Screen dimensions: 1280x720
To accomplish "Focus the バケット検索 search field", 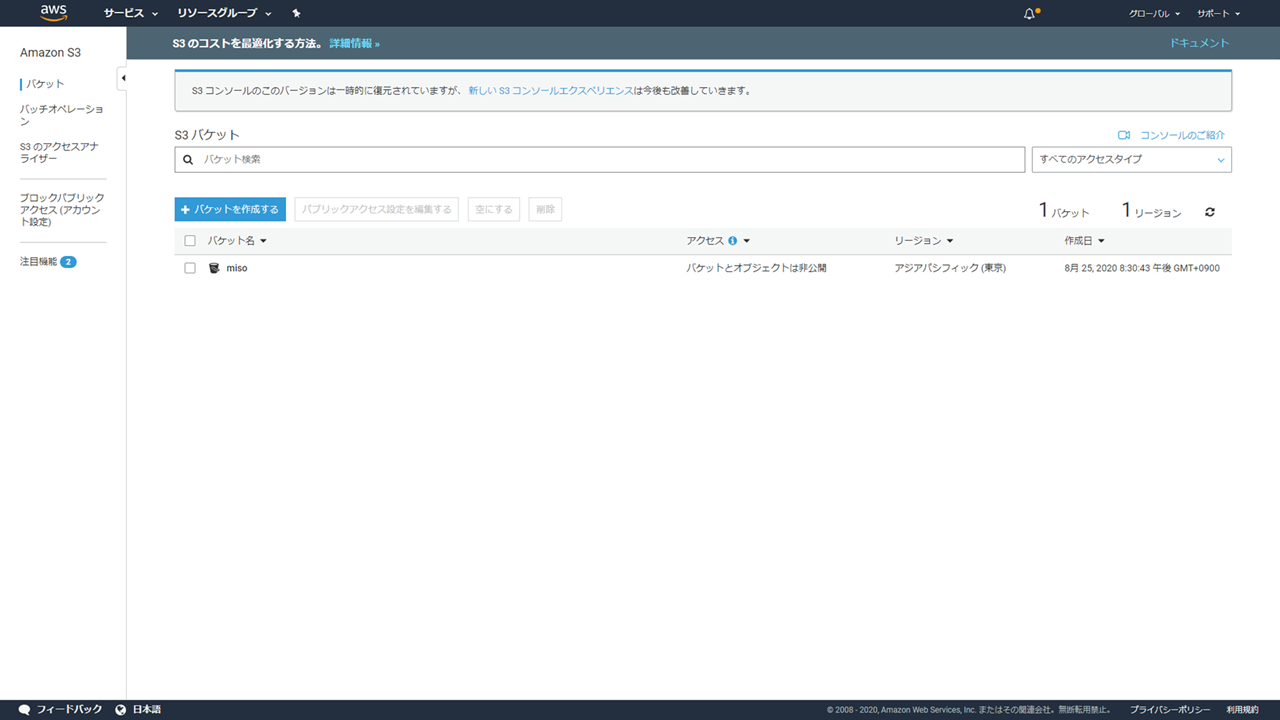I will (600, 160).
